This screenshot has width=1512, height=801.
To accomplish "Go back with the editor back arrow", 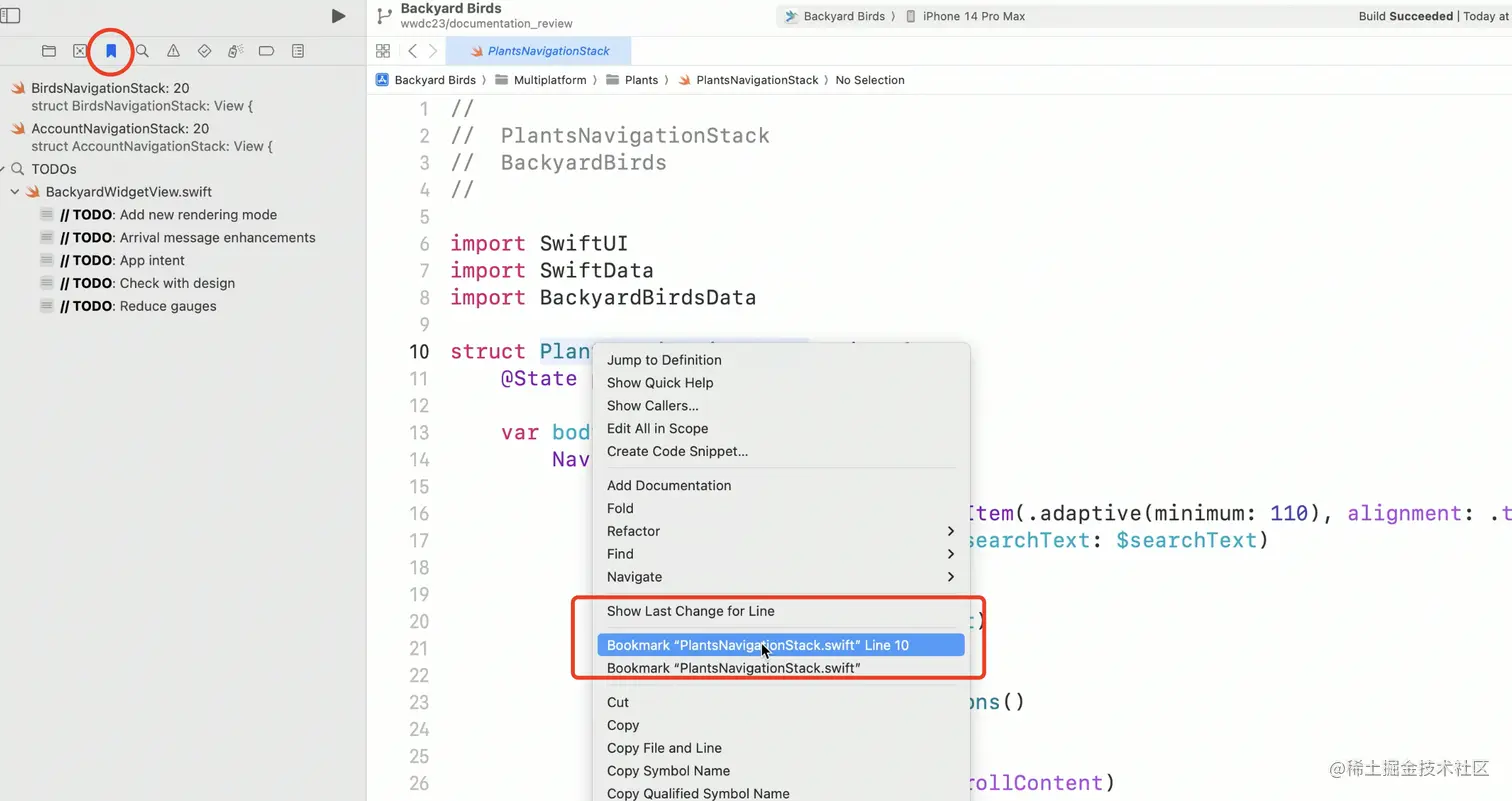I will [412, 51].
